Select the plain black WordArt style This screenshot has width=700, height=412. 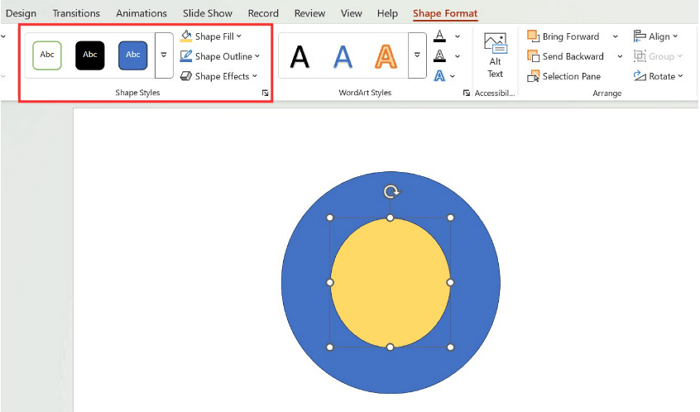(300, 56)
